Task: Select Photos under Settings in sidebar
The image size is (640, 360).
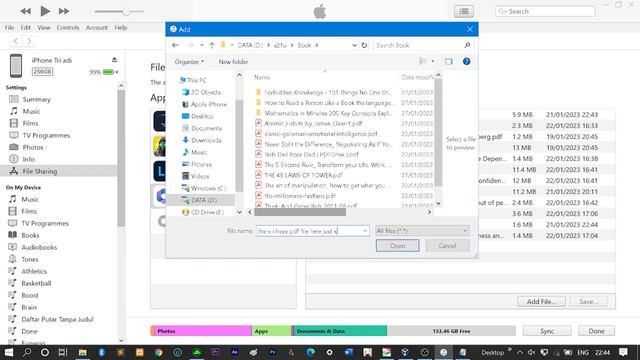Action: (33, 147)
